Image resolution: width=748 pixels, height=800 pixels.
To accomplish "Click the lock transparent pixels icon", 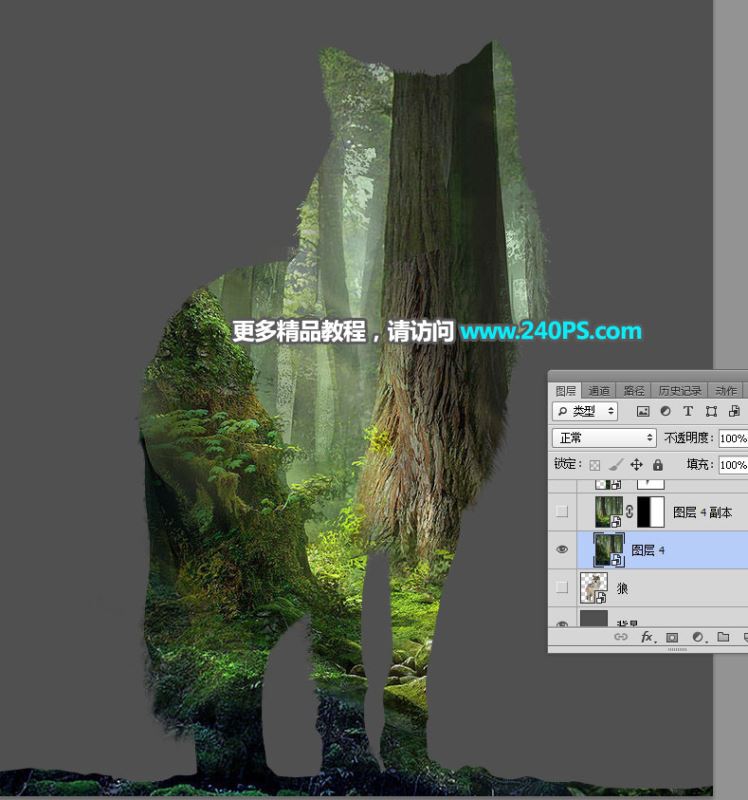I will click(594, 465).
